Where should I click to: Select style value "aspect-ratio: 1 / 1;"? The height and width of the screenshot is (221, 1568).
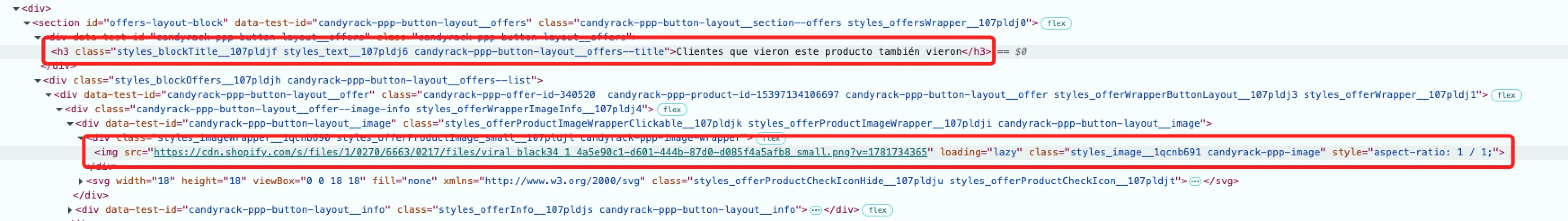tap(1433, 152)
